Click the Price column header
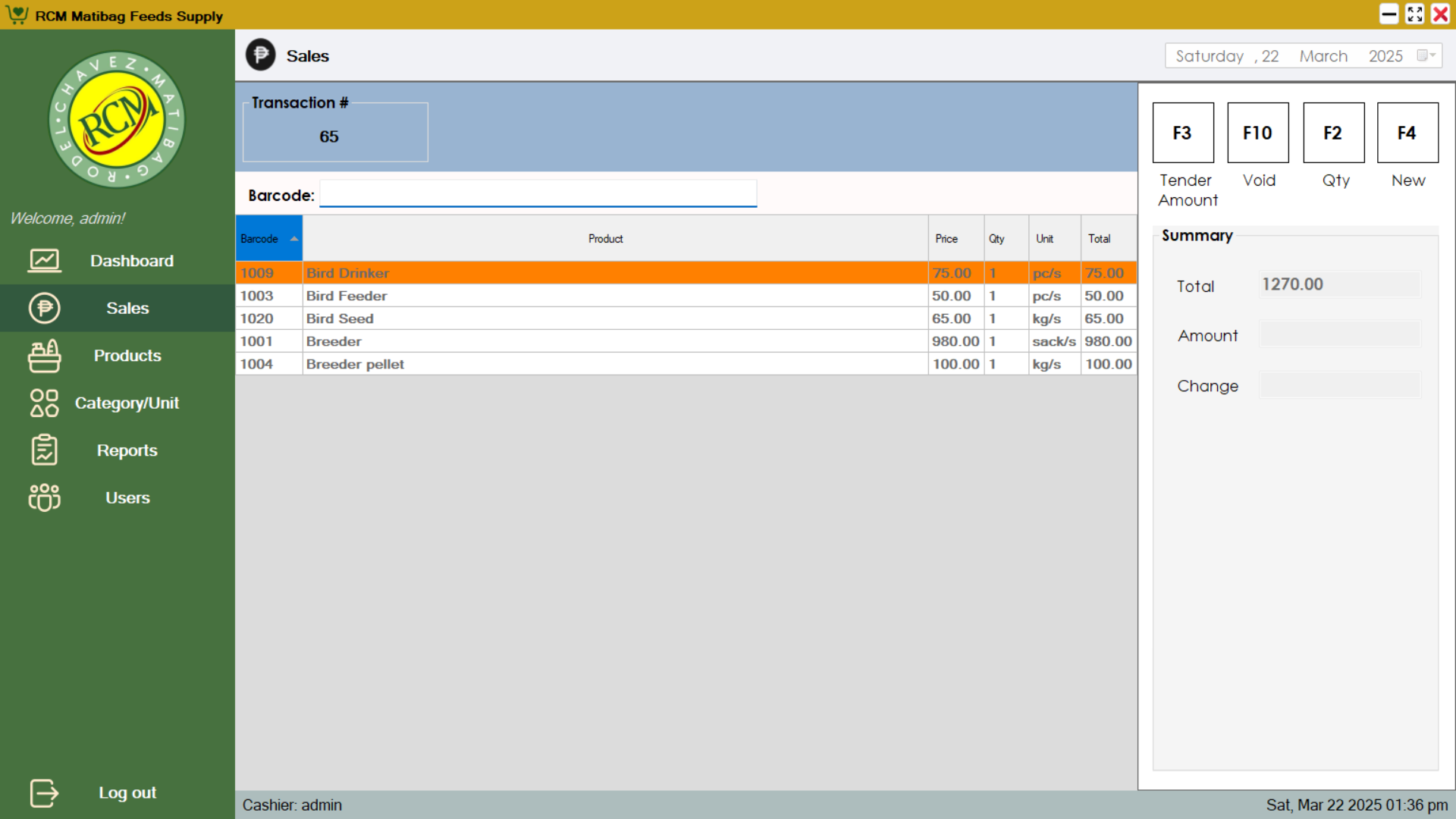 (956, 238)
